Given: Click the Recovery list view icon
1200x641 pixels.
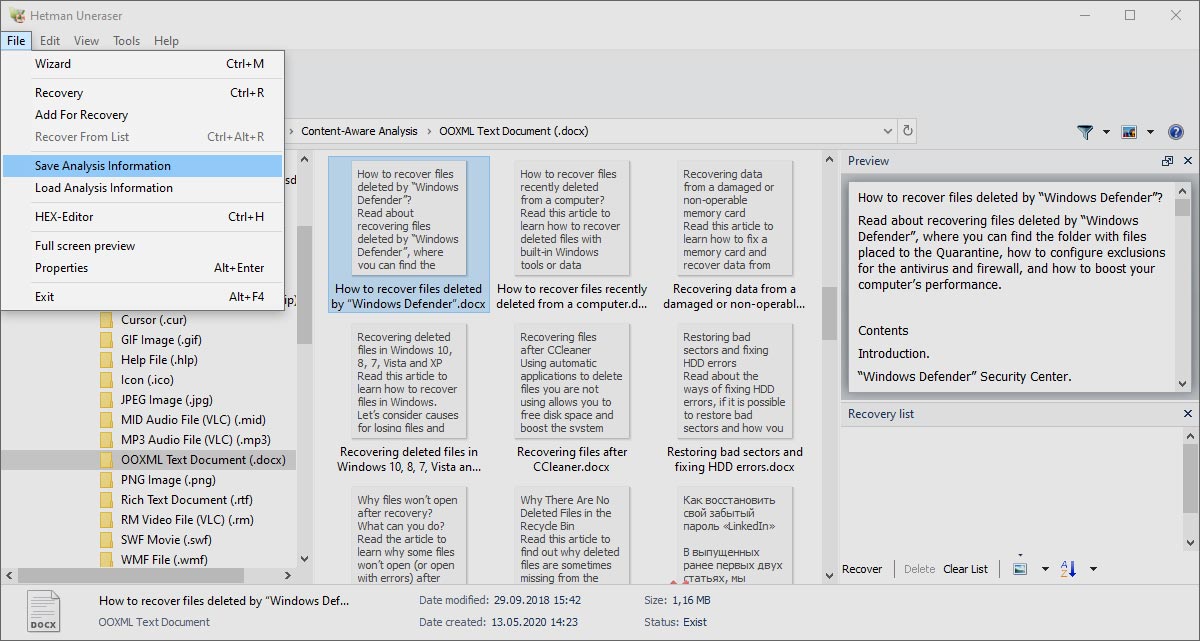Looking at the screenshot, I should [1020, 569].
